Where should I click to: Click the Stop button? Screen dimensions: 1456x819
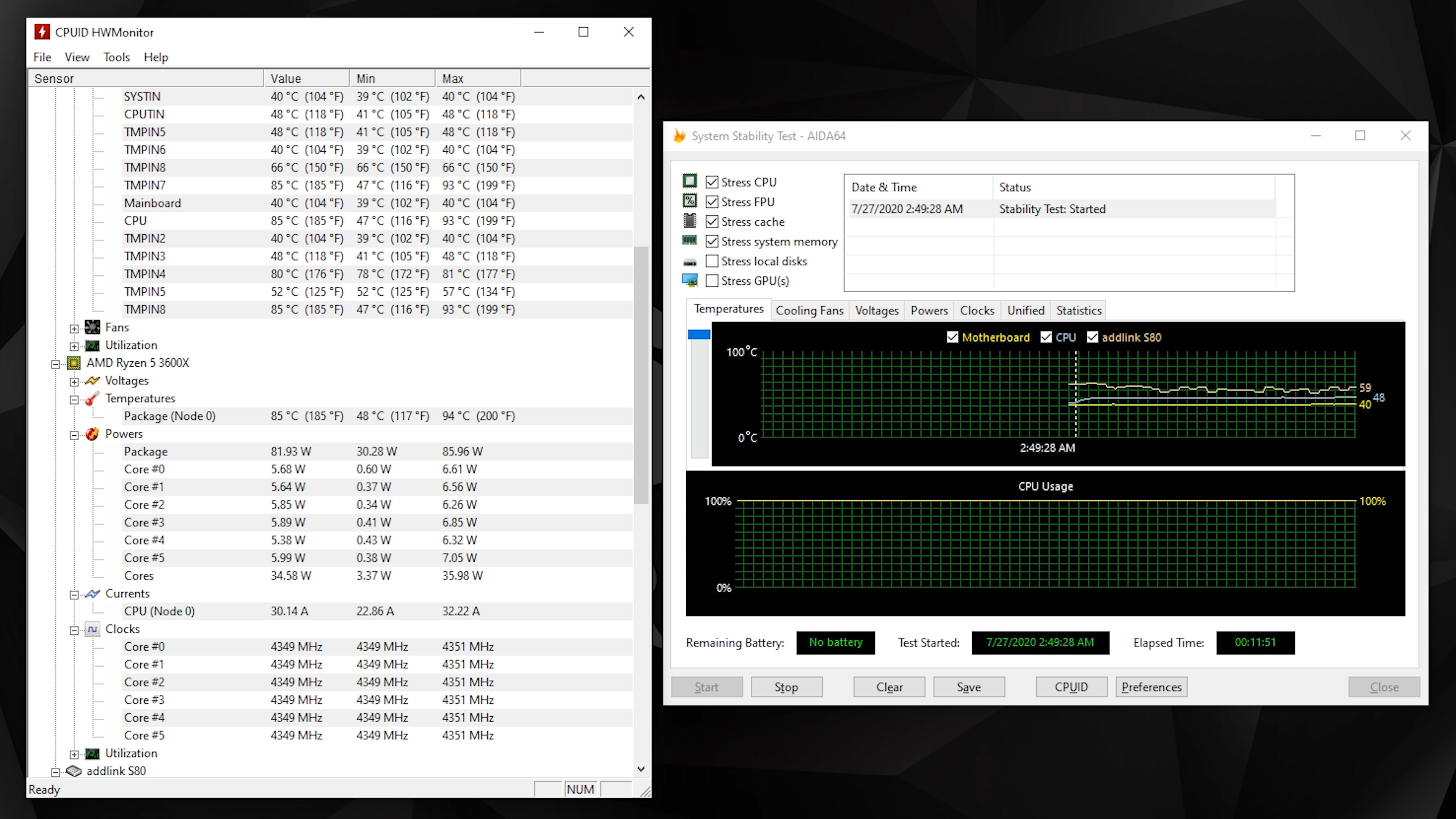coord(786,687)
